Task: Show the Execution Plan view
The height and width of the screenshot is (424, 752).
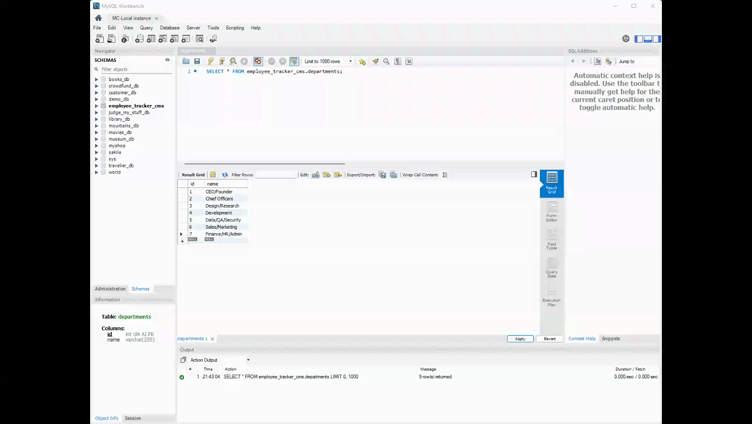Action: click(x=552, y=296)
